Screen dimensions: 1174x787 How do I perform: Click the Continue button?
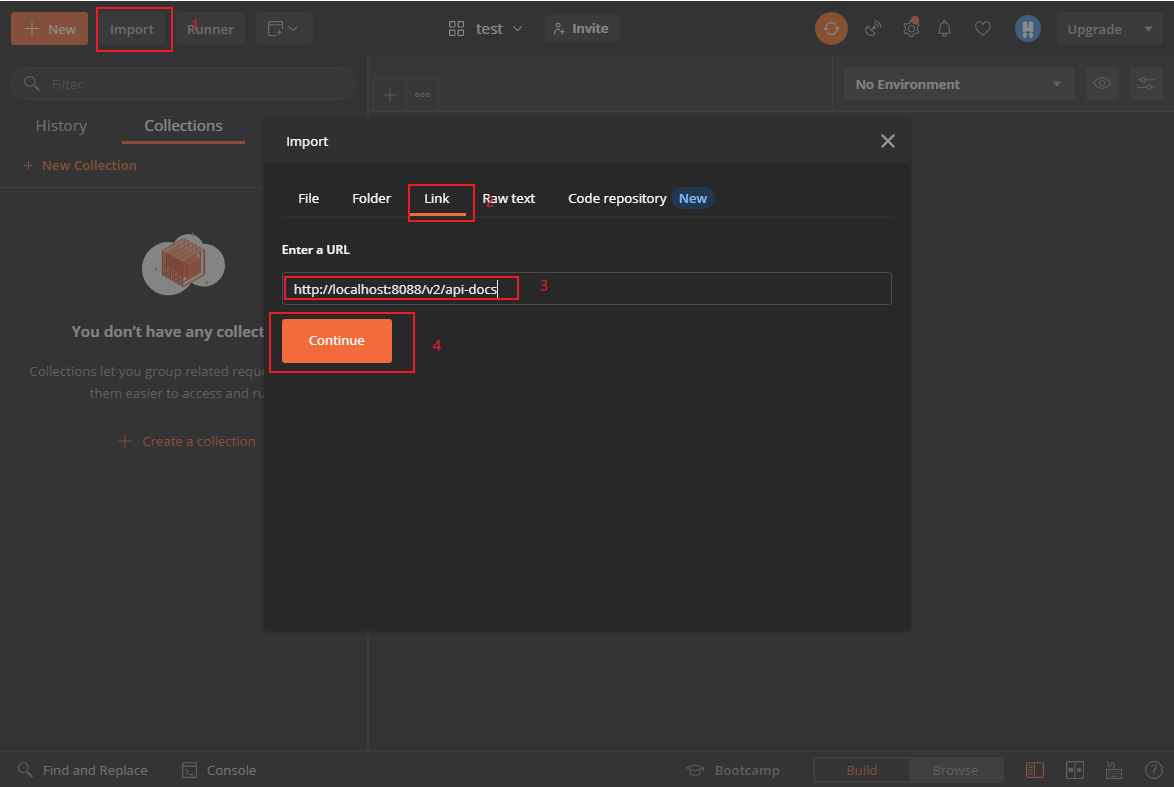pos(337,341)
